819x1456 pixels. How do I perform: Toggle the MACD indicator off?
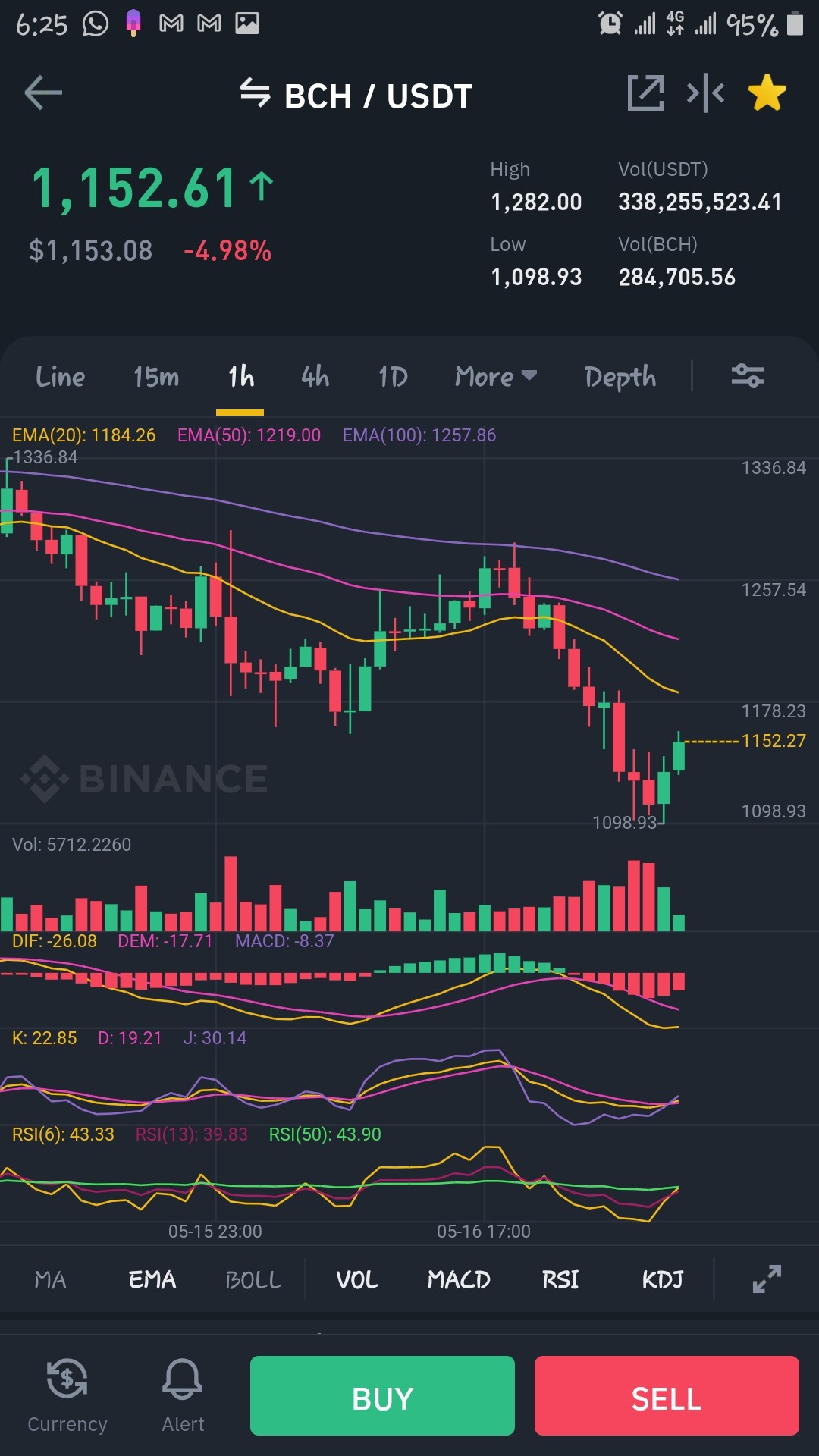459,1280
